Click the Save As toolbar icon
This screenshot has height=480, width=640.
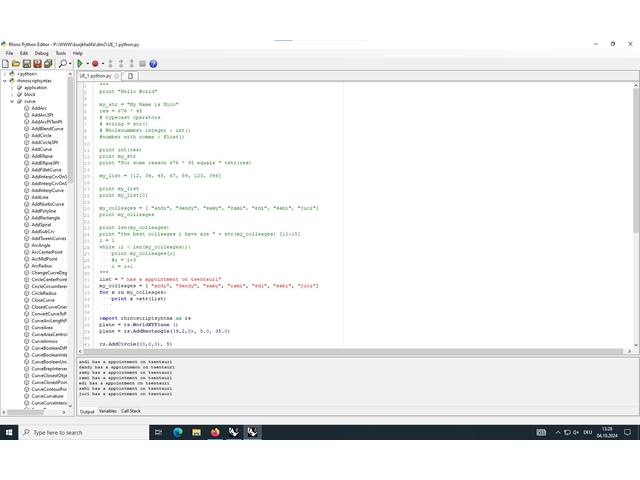coord(37,64)
